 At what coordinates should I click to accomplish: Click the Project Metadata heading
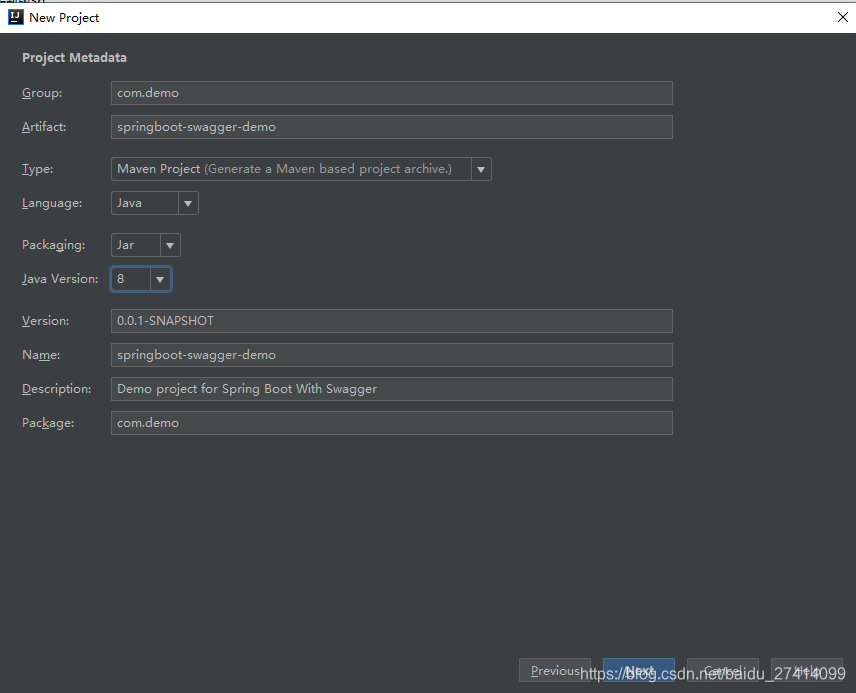(x=74, y=58)
